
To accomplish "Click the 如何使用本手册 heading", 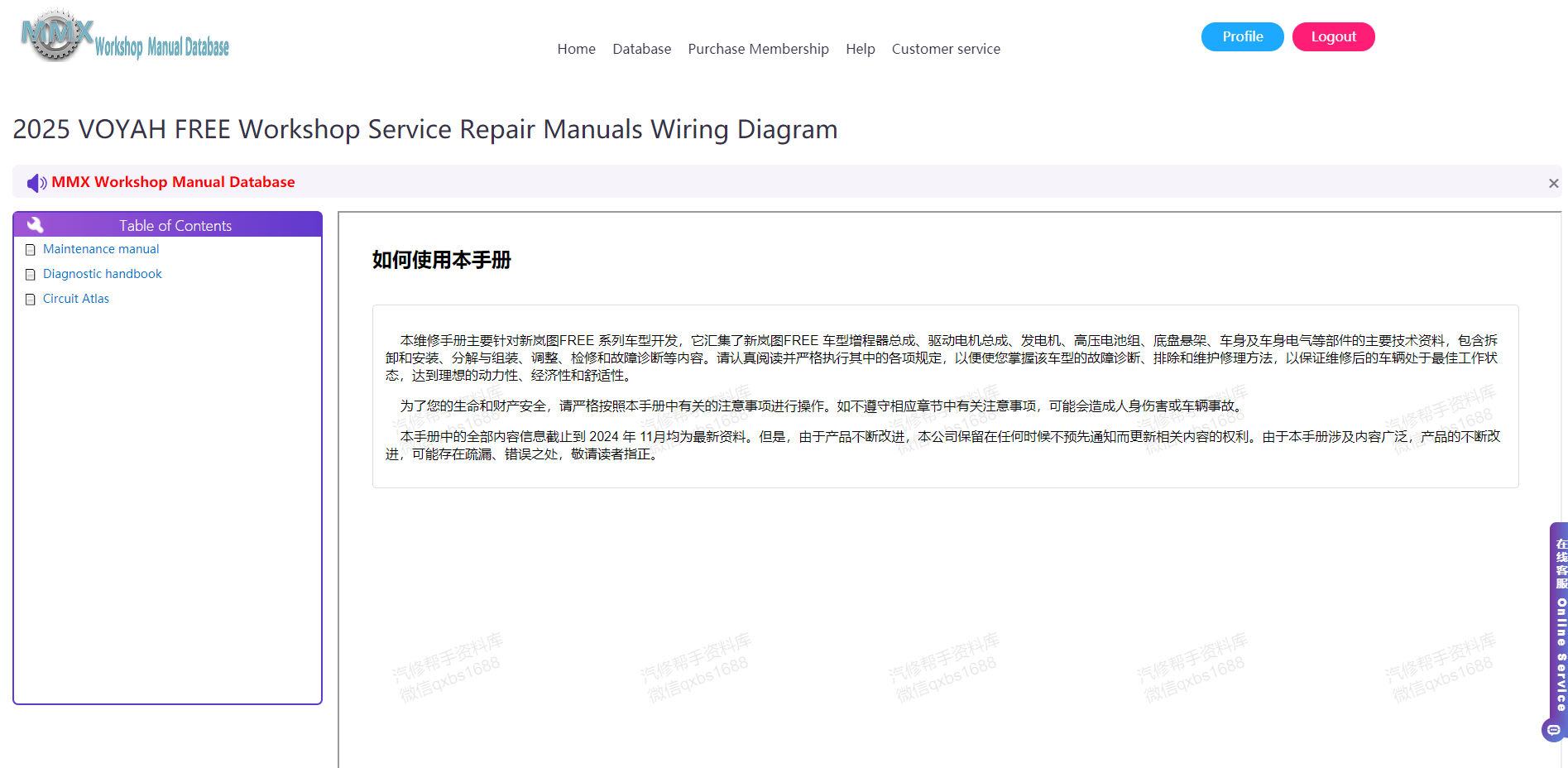I will tap(442, 260).
